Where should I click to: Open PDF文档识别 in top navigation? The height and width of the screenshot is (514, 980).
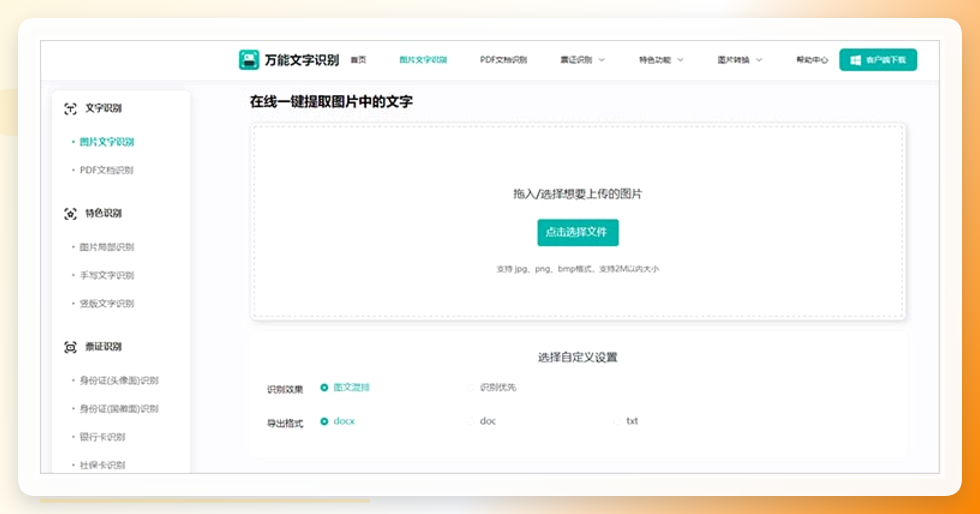coord(503,60)
